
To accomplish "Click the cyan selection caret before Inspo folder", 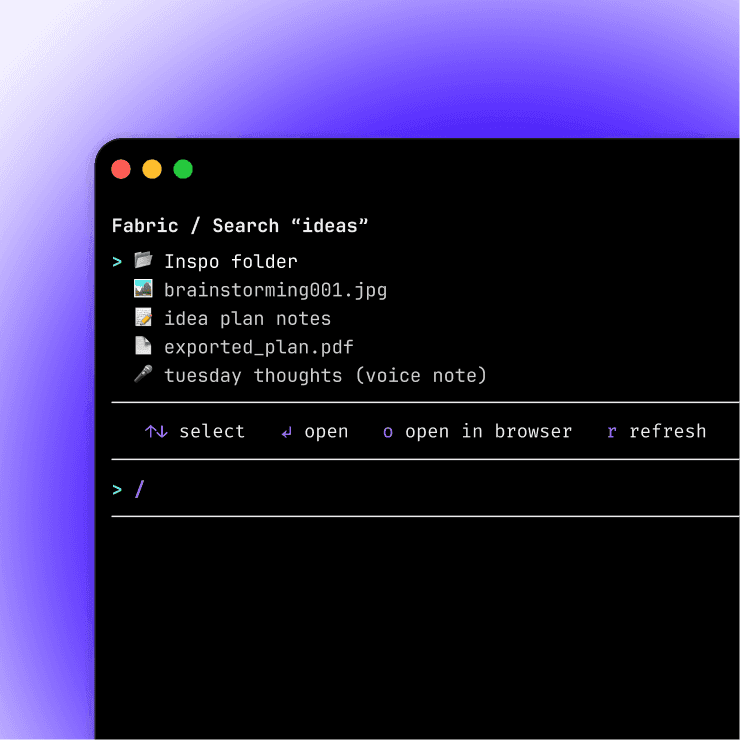I will pyautogui.click(x=117, y=261).
